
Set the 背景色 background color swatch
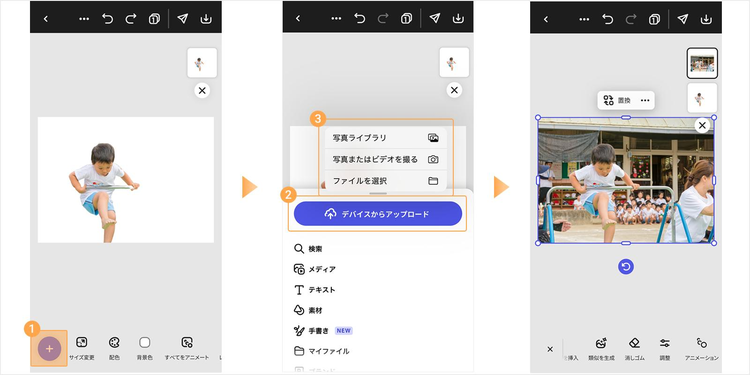coord(144,348)
